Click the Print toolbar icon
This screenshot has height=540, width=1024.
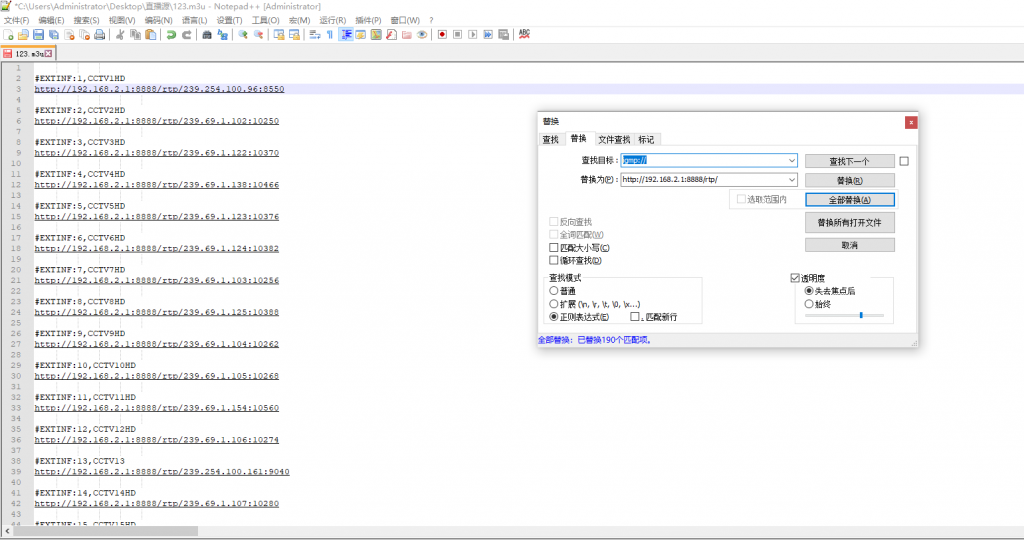(x=100, y=35)
